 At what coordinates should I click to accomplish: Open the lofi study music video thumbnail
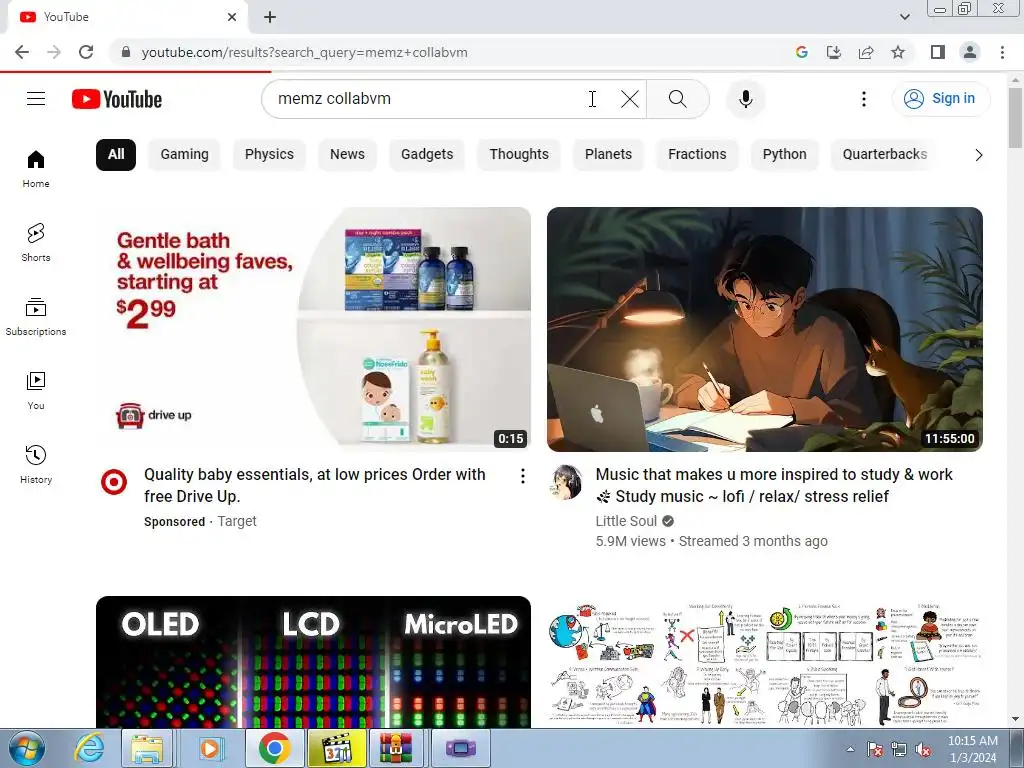click(765, 329)
